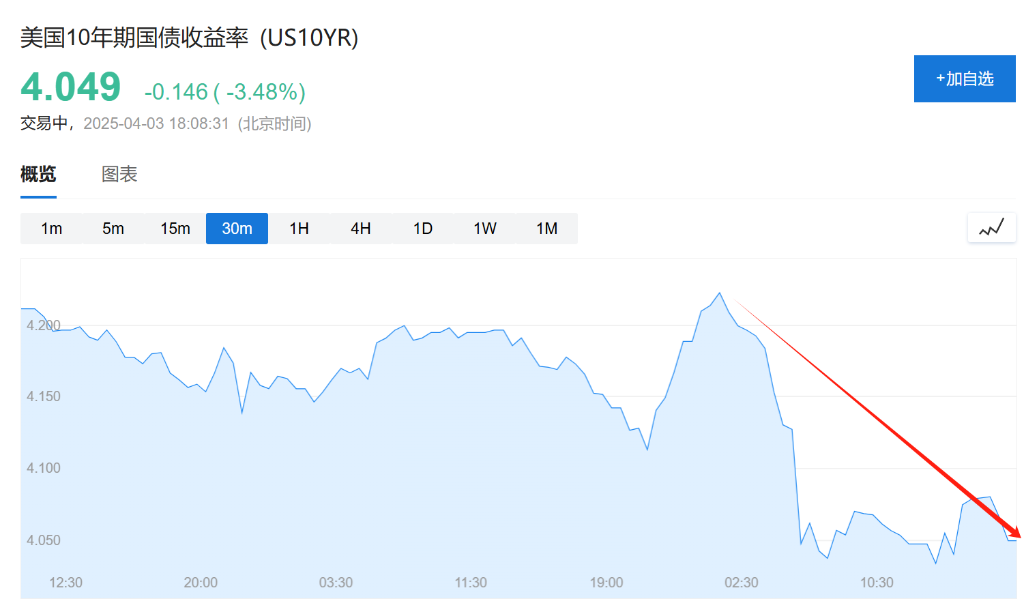Open the 概览 tab

click(x=38, y=174)
